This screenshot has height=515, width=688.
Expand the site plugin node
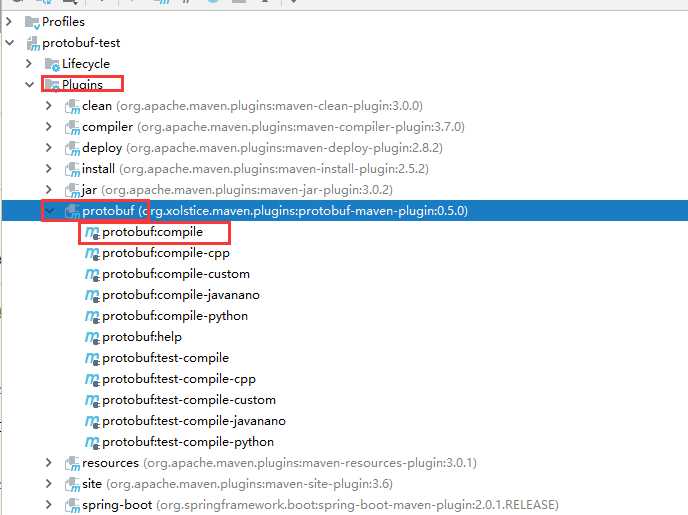(49, 483)
